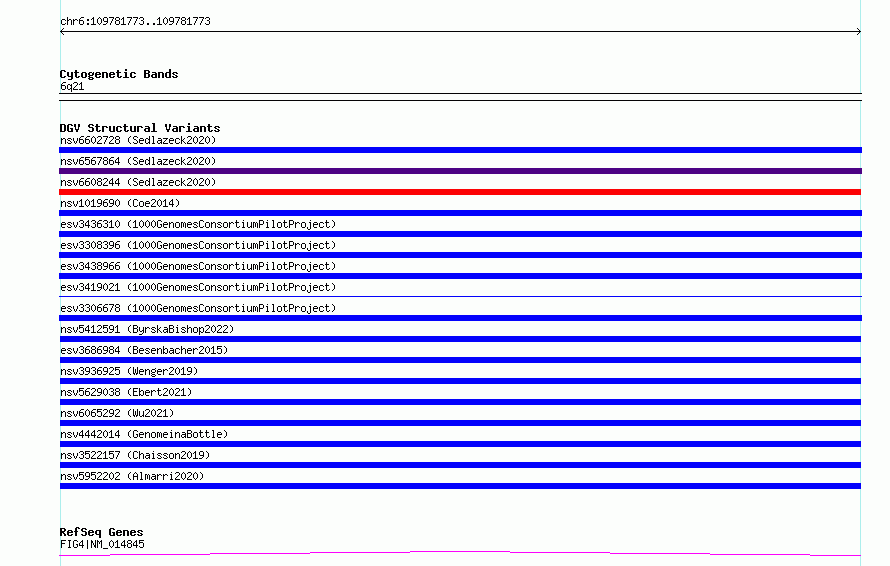This screenshot has width=890, height=566.
Task: Click the magenta FIG4 gene line
Action: point(460,553)
